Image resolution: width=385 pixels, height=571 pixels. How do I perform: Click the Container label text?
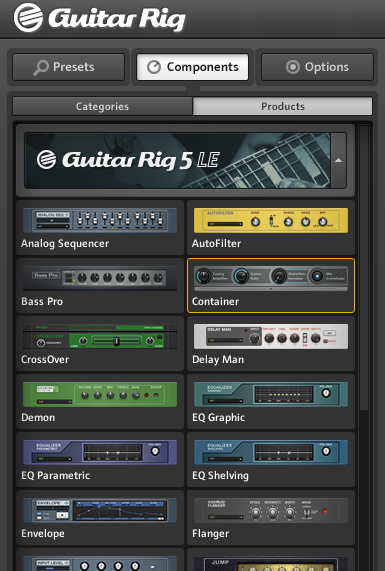(x=215, y=302)
